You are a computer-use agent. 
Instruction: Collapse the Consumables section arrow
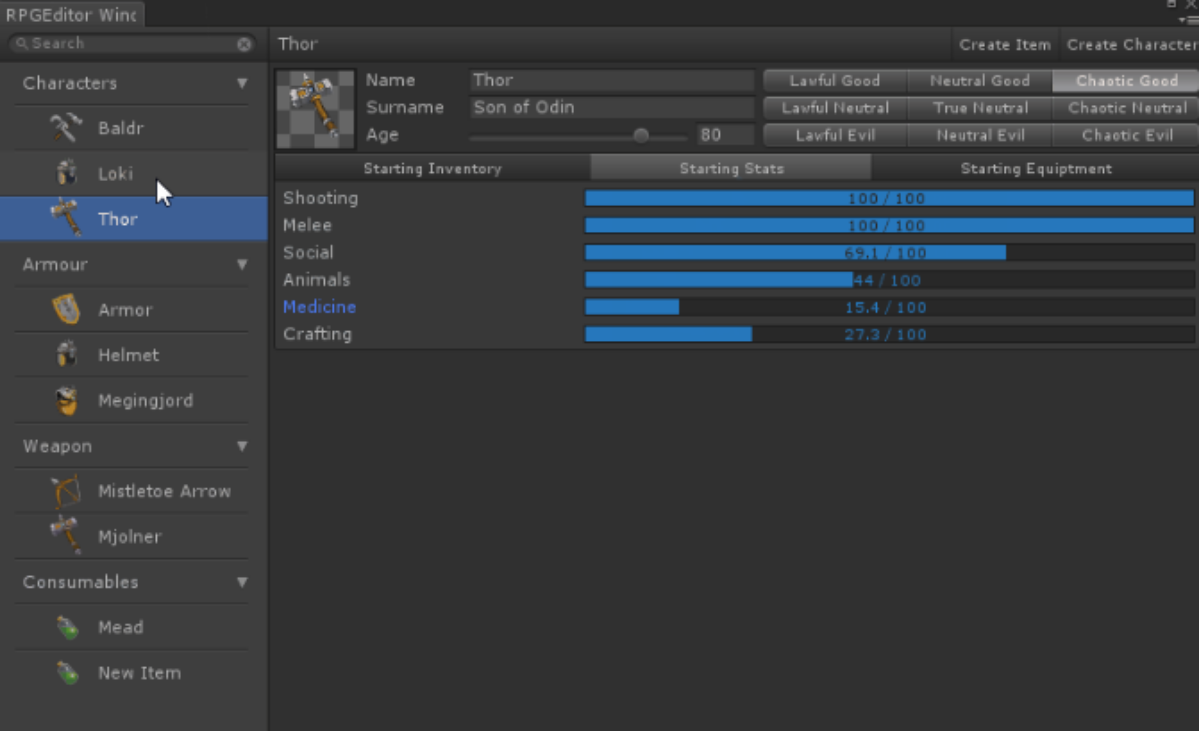[x=242, y=582]
